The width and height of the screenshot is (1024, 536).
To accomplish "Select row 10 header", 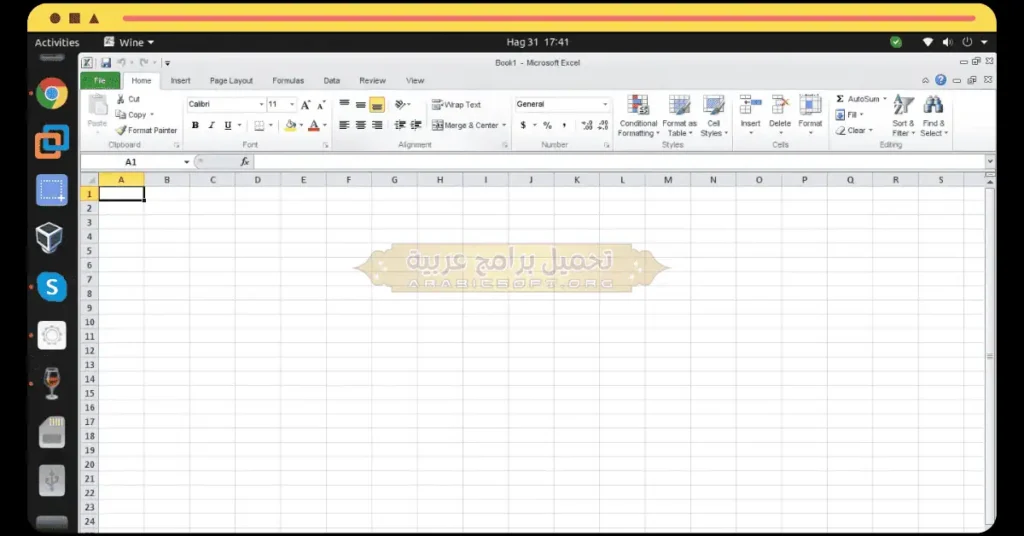I will pyautogui.click(x=89, y=323).
